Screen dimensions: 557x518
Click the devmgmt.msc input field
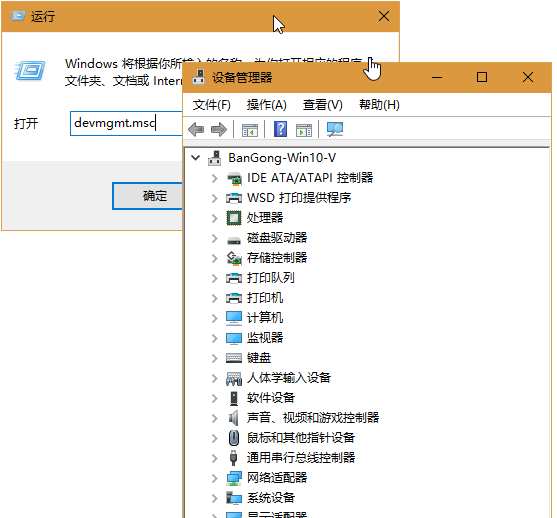click(x=126, y=123)
